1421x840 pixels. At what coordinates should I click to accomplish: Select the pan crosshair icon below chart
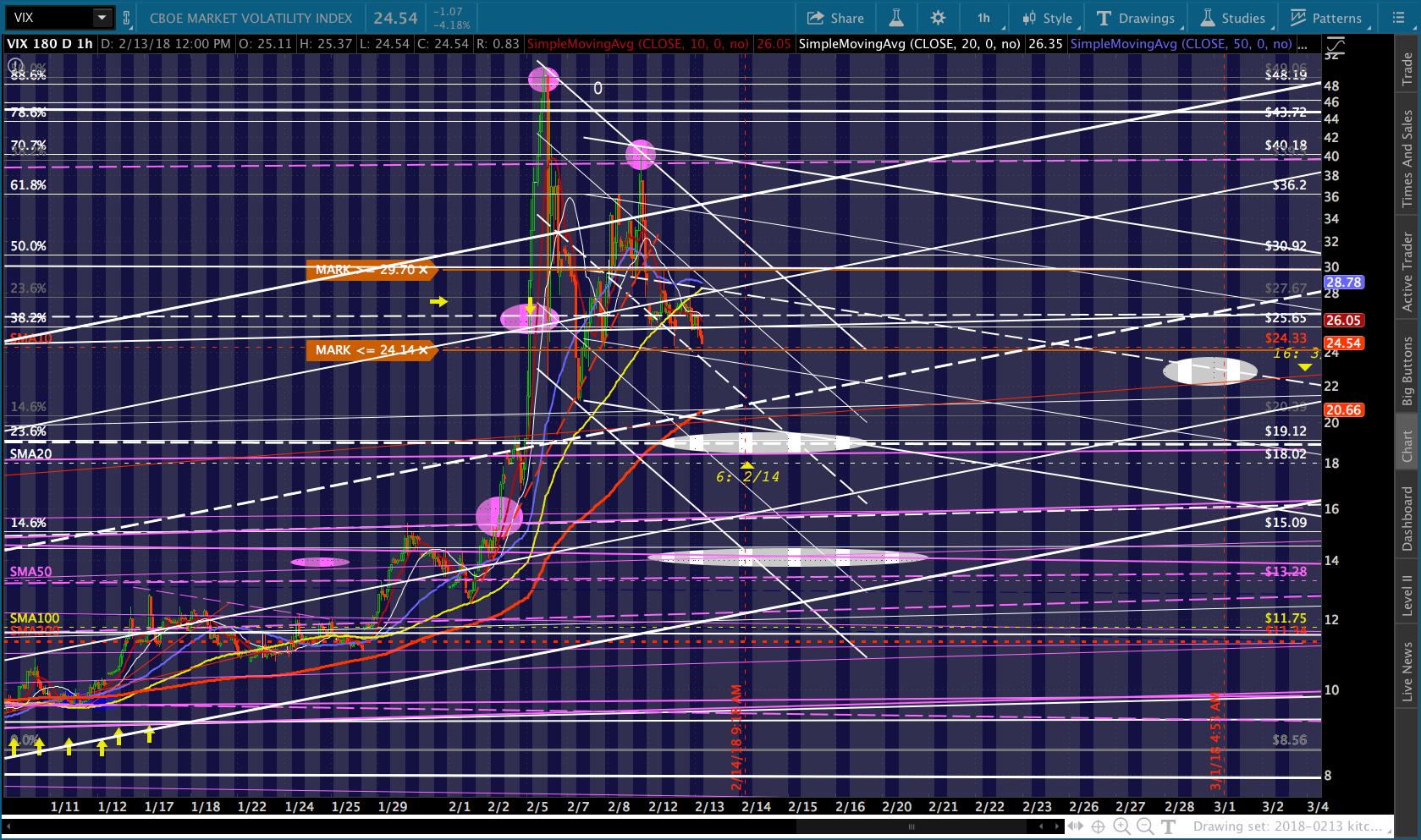1098,826
